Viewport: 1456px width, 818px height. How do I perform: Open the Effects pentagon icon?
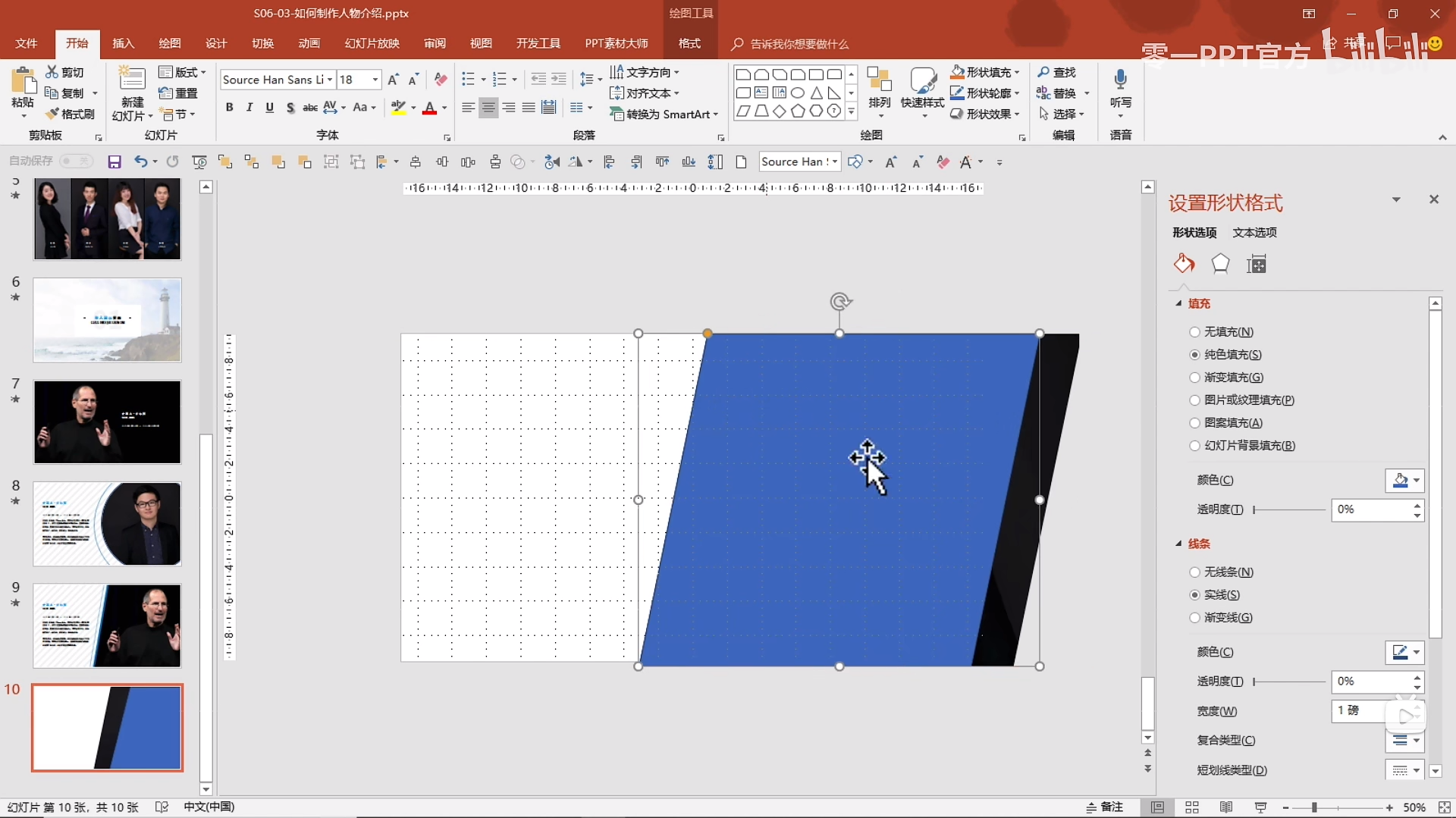[x=1220, y=264]
